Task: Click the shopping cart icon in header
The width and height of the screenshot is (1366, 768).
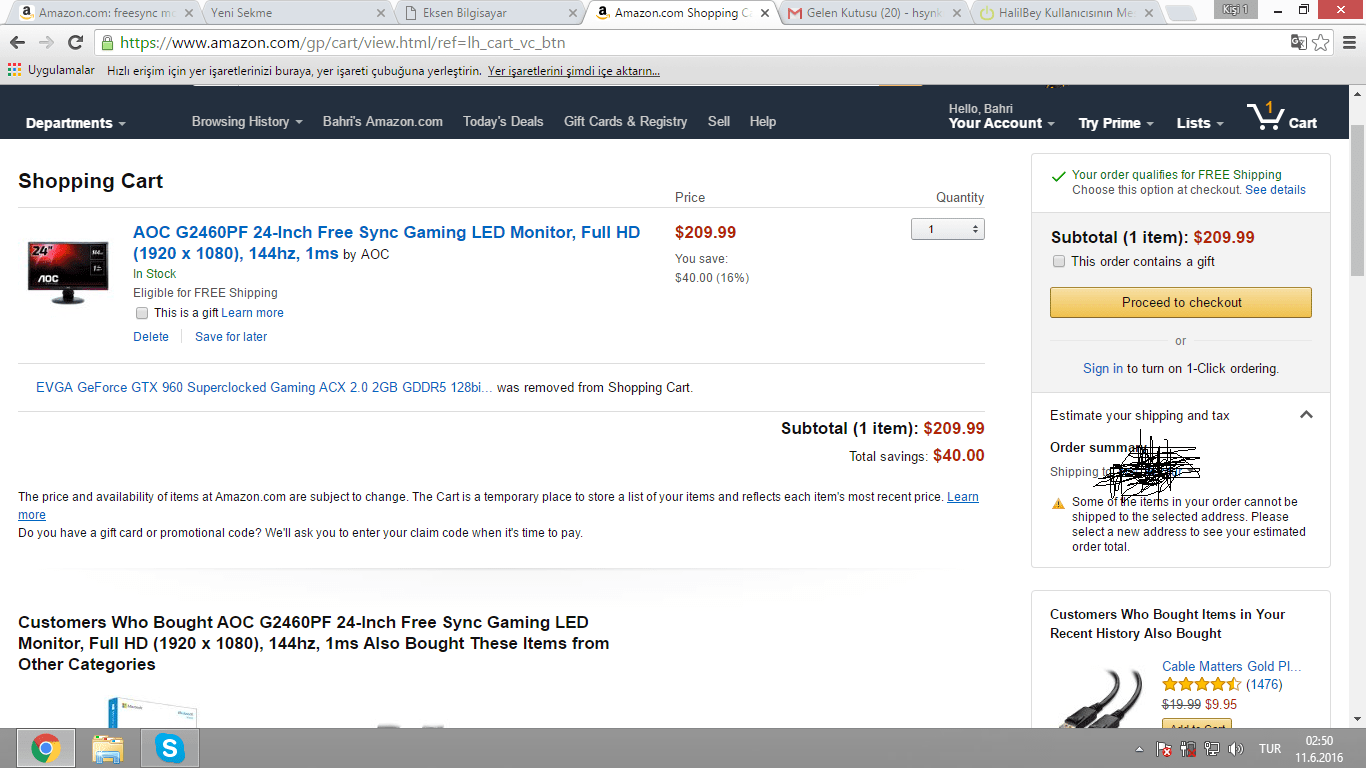Action: click(x=1281, y=117)
